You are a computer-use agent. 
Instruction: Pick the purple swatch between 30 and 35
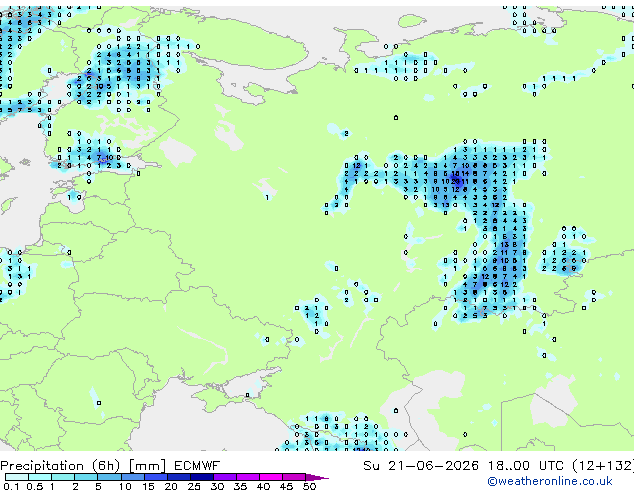pos(224,477)
